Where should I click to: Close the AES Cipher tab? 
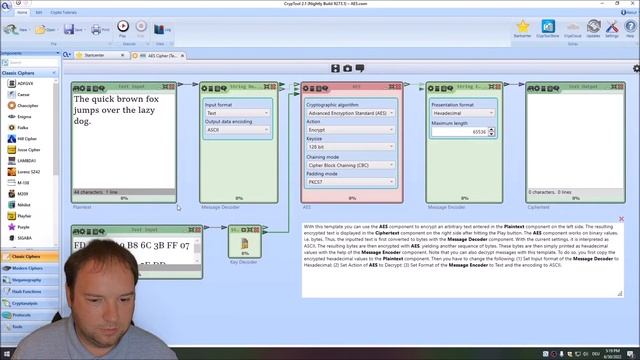point(182,56)
